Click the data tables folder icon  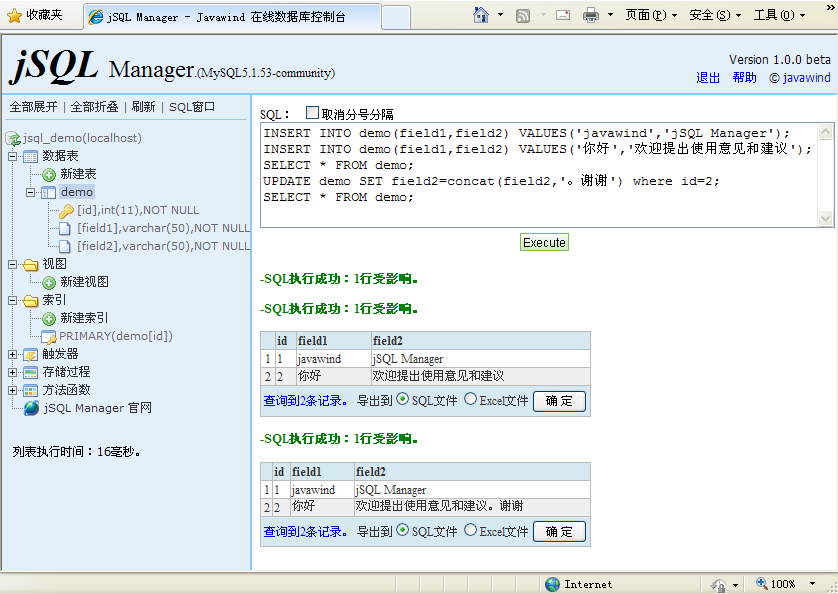[30, 157]
